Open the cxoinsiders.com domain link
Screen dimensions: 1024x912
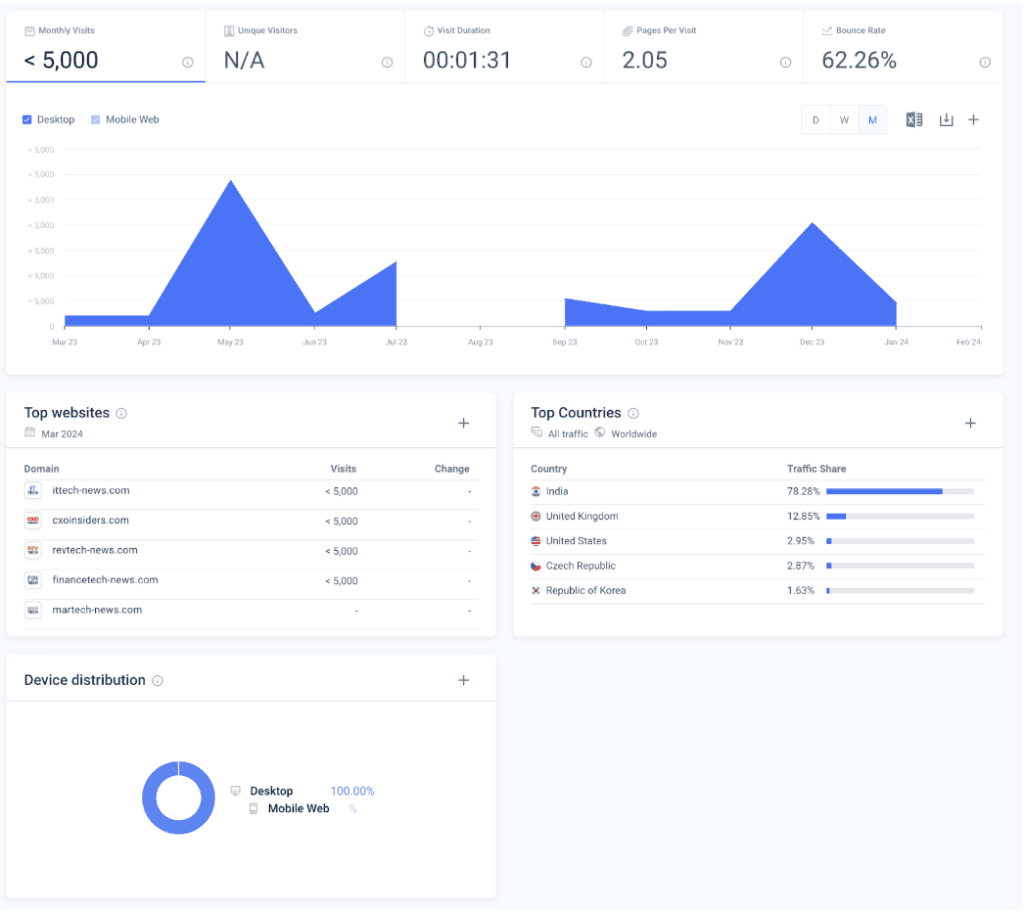pos(90,520)
